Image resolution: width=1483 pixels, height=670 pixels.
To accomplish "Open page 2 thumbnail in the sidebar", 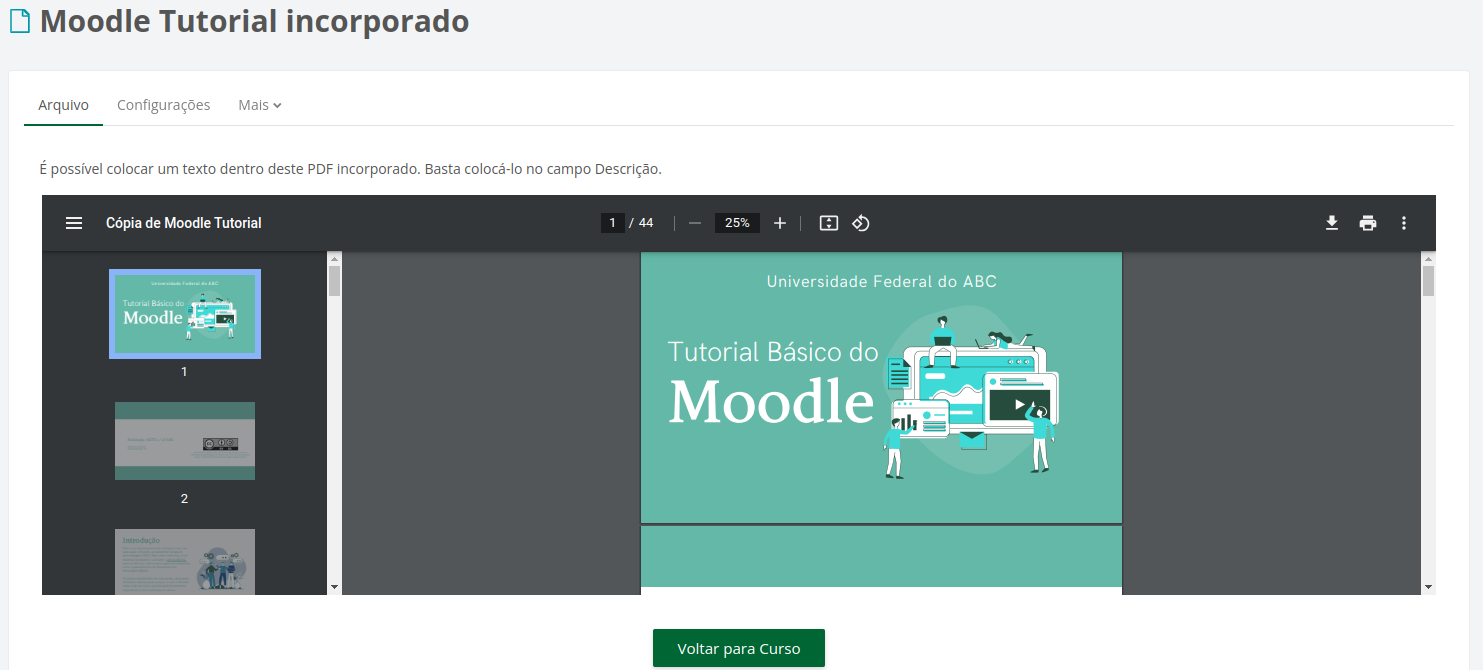I will click(x=184, y=440).
